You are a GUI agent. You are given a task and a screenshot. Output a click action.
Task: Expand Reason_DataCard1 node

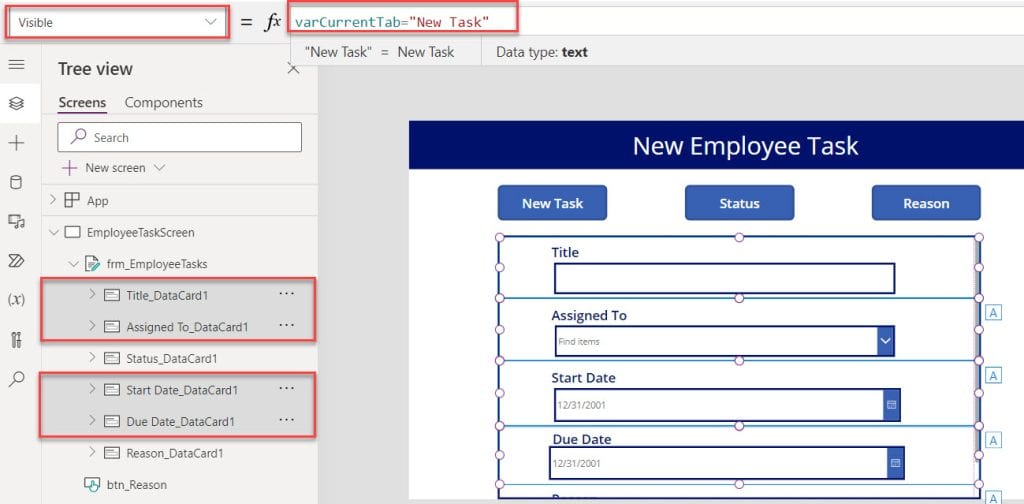point(92,452)
